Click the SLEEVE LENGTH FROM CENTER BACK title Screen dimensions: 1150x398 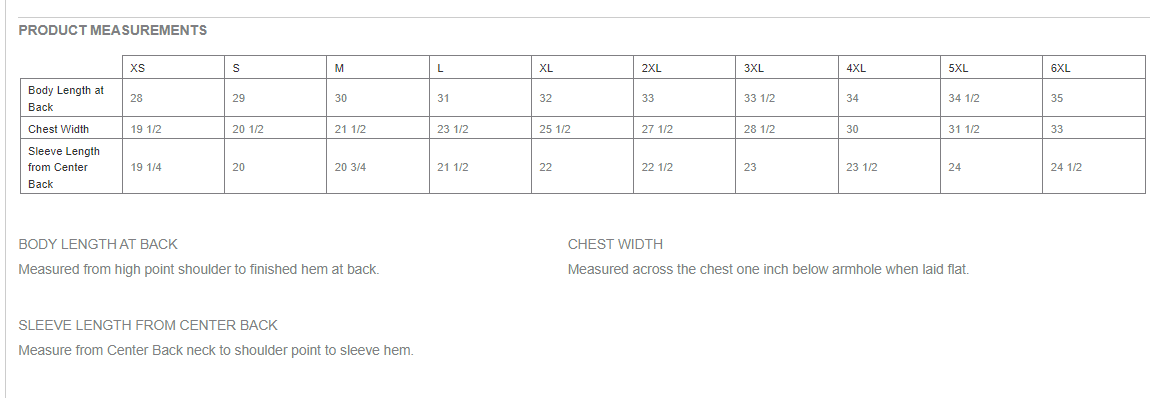pyautogui.click(x=148, y=325)
